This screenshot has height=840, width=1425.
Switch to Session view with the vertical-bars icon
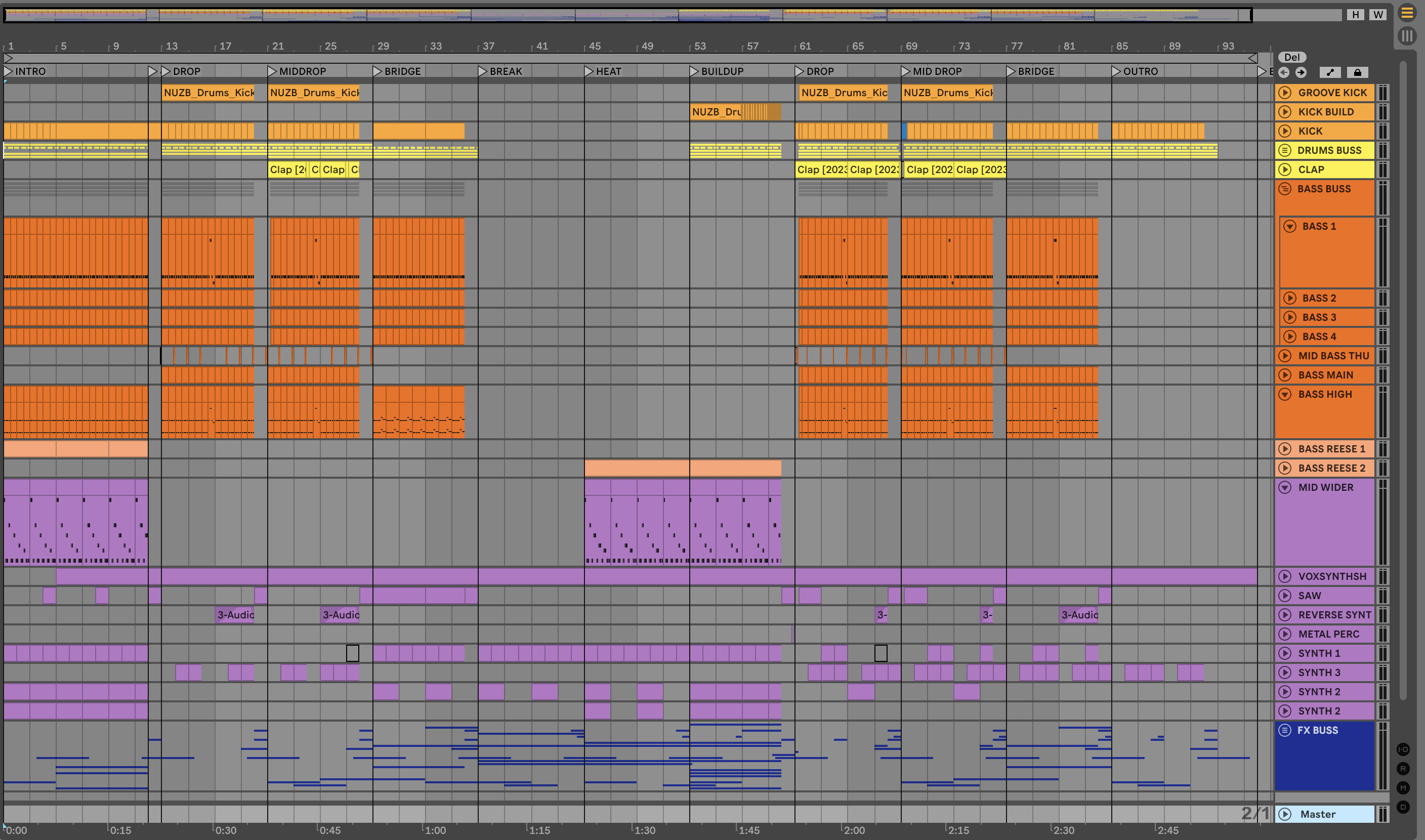[x=1407, y=36]
